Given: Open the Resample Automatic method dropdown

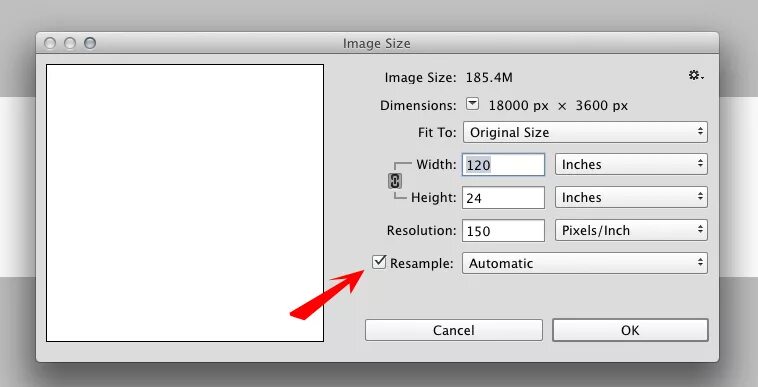Looking at the screenshot, I should point(585,263).
